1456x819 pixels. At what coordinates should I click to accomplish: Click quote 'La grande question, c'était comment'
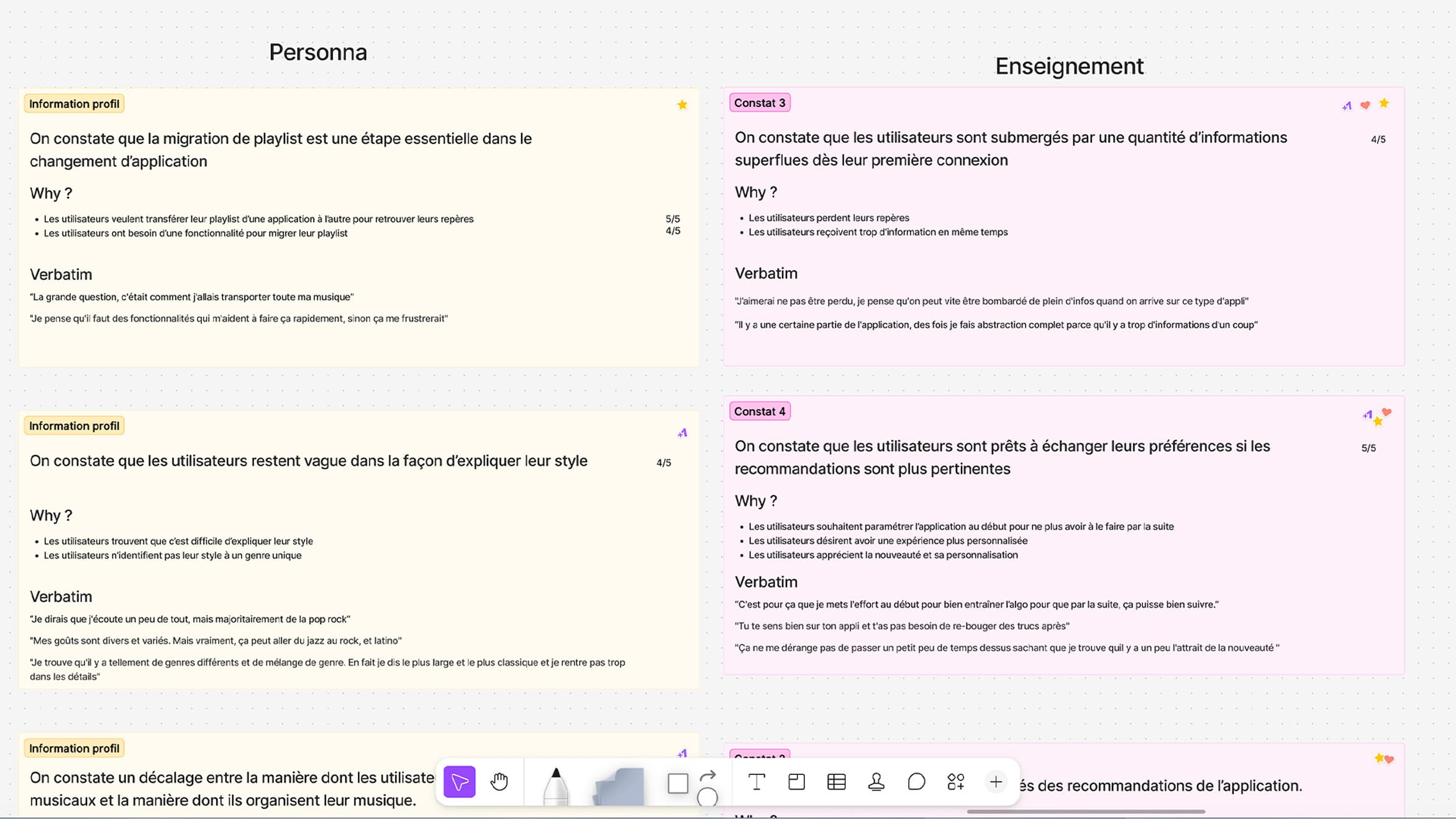192,297
